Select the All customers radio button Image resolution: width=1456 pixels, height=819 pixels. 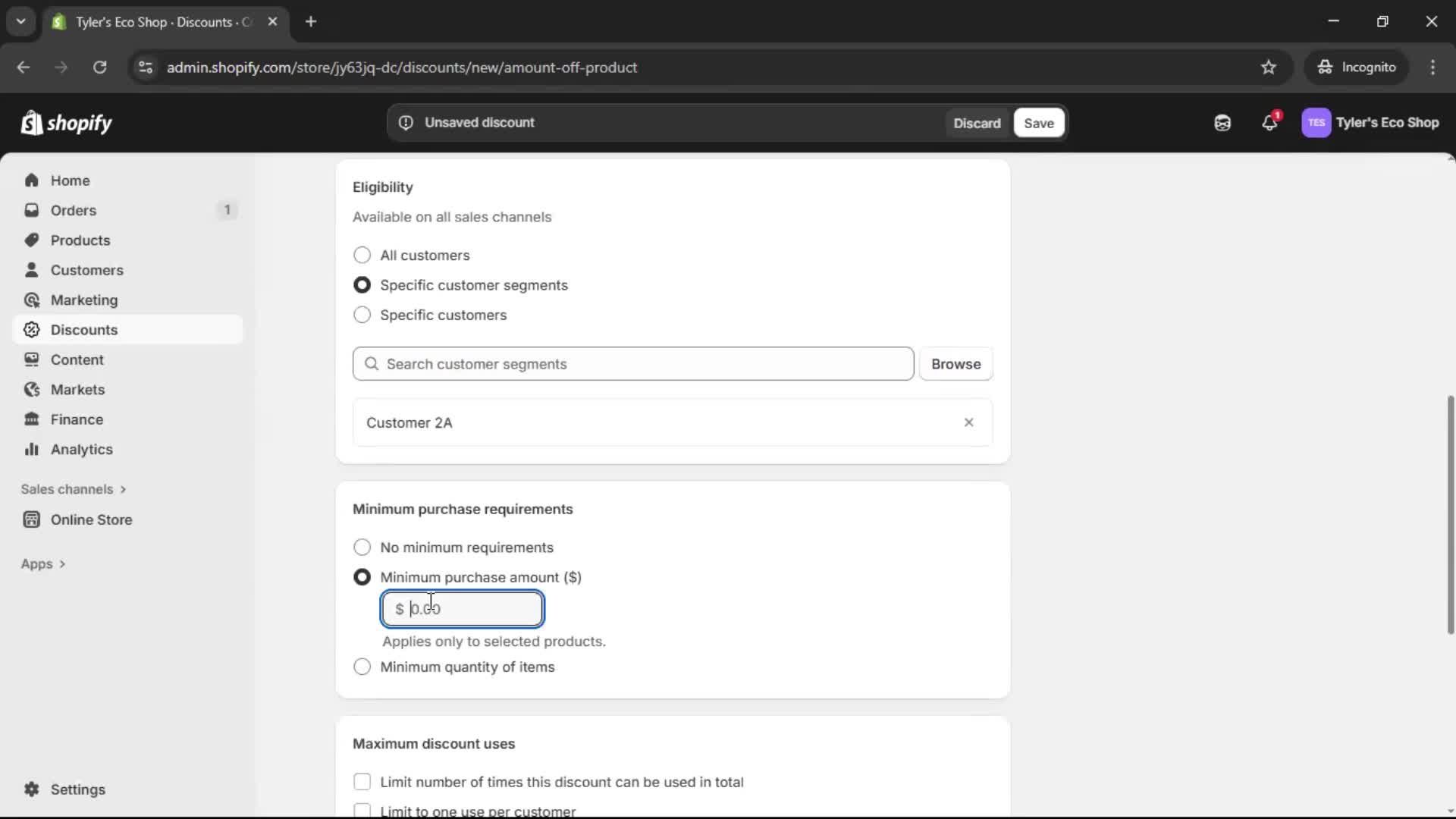click(362, 255)
